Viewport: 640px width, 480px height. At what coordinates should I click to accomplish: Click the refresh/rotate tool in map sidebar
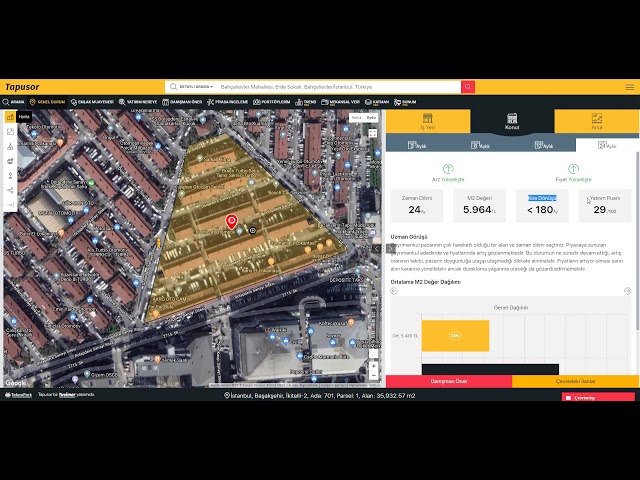(x=10, y=161)
